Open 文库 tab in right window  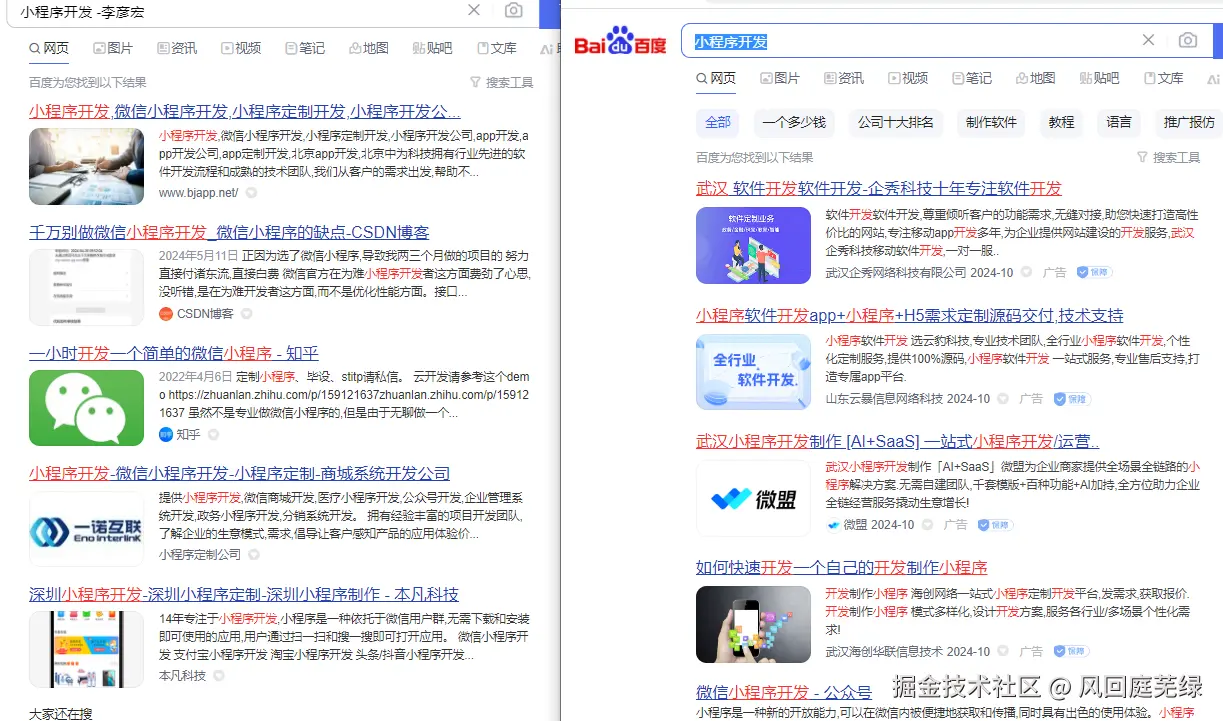(1164, 78)
